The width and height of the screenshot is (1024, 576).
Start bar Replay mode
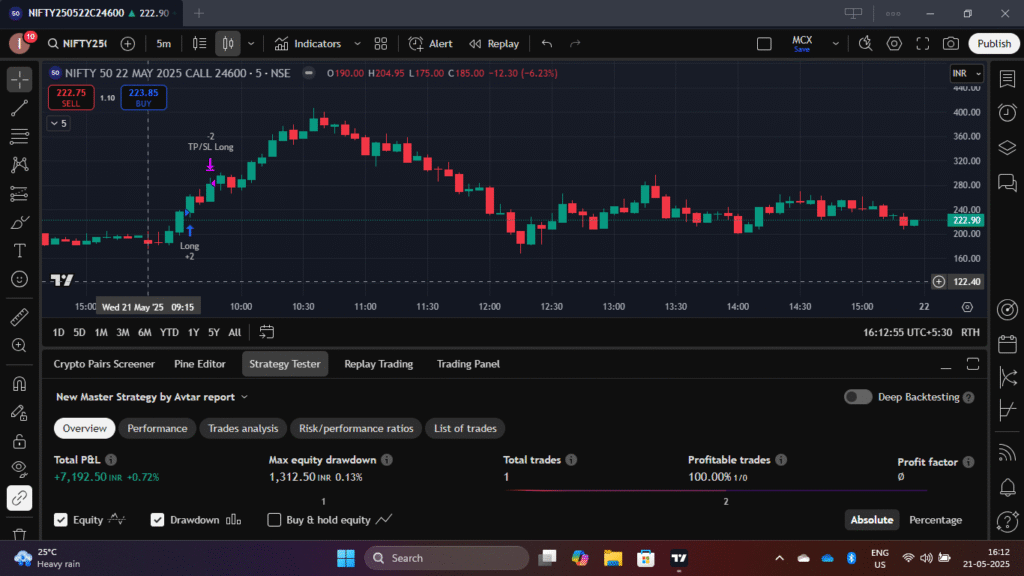pyautogui.click(x=494, y=44)
